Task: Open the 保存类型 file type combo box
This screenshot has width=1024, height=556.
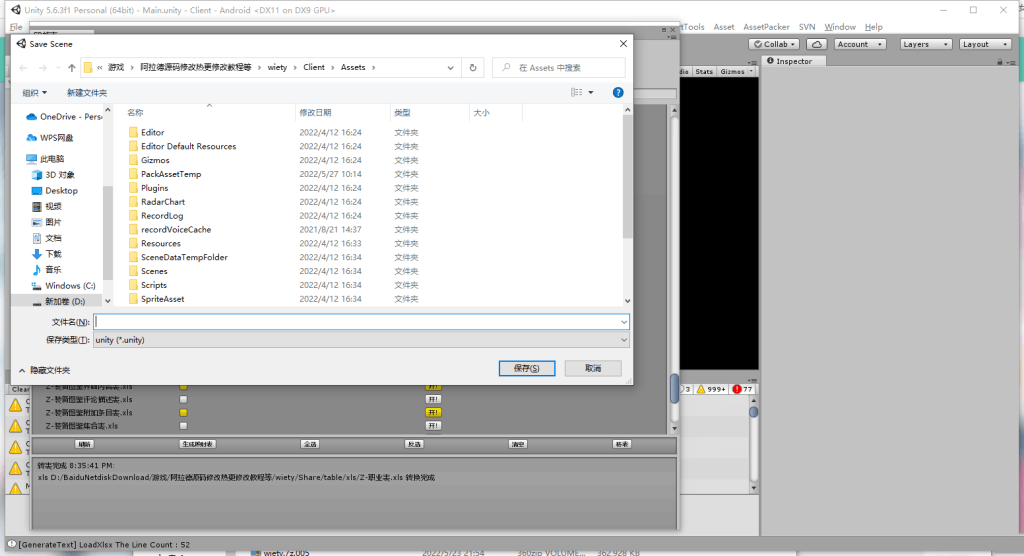Action: pos(361,340)
